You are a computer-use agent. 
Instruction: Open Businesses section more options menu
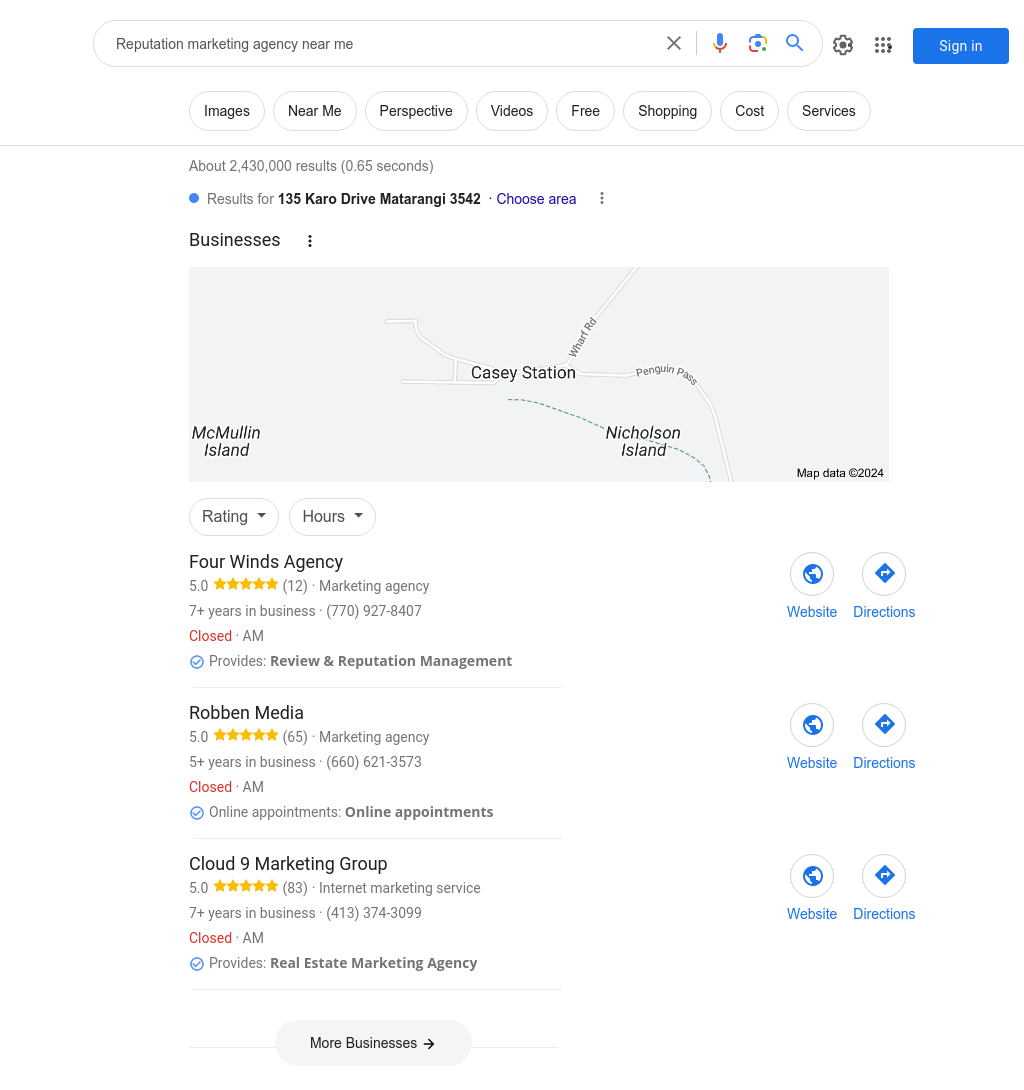(x=310, y=241)
